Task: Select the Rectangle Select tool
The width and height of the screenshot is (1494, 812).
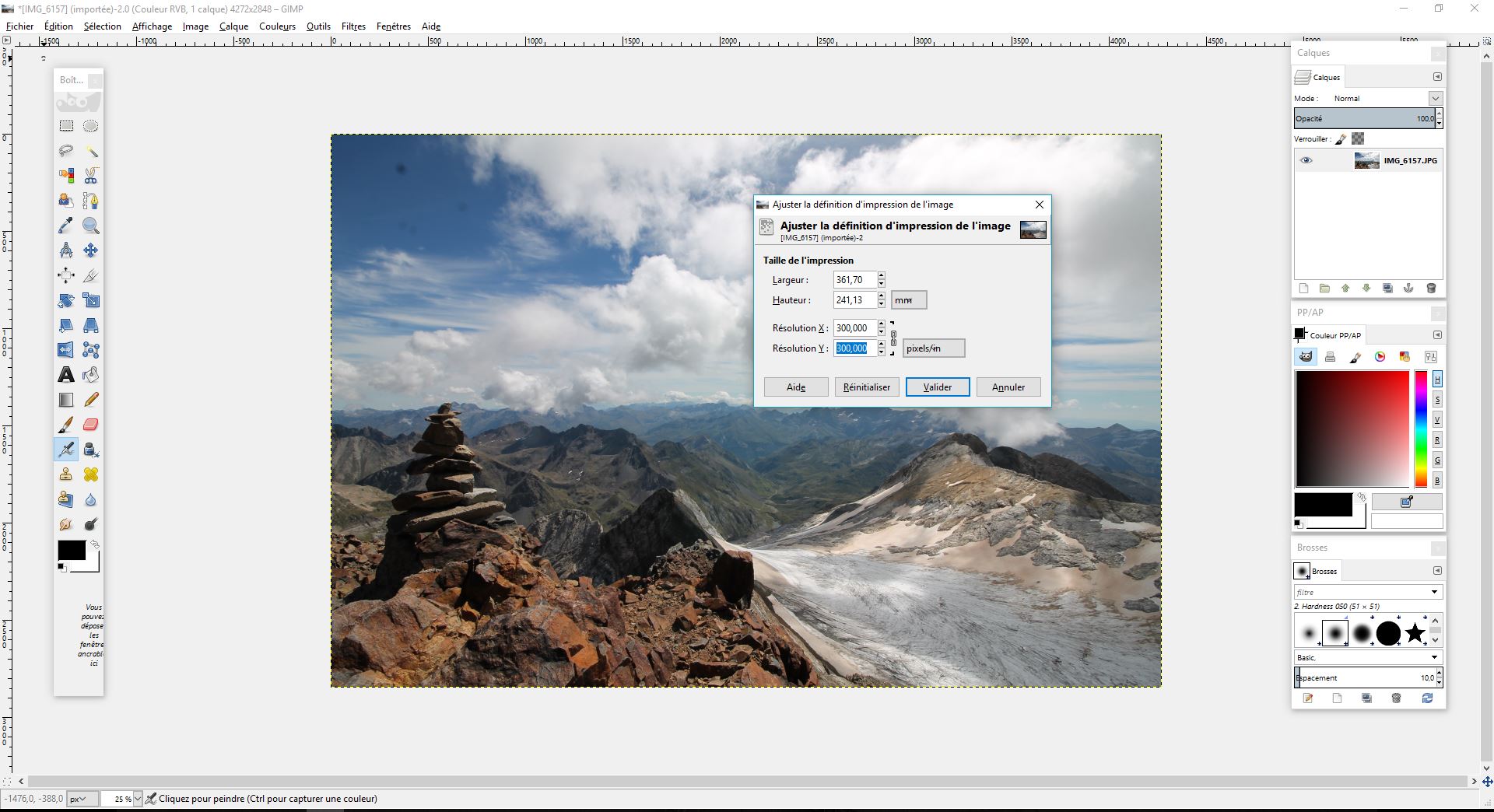Action: coord(66,125)
